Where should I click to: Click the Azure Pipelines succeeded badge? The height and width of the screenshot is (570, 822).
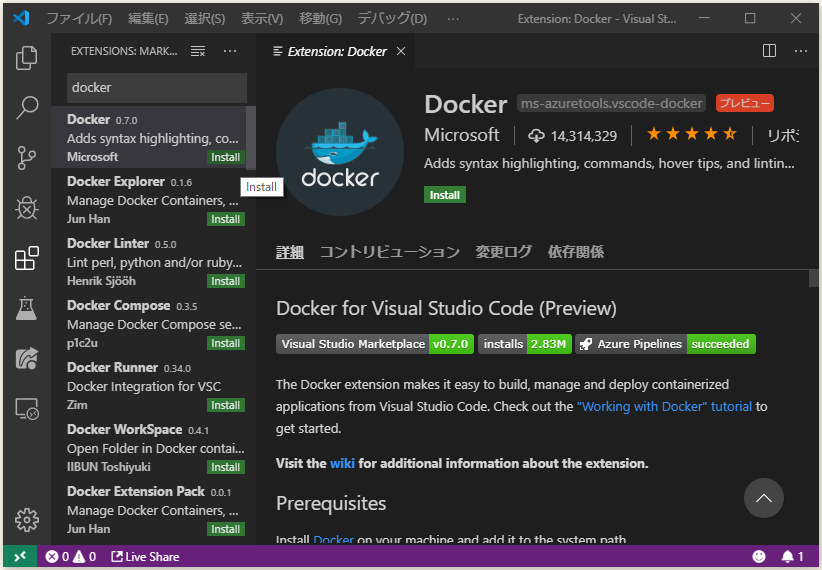tap(665, 344)
